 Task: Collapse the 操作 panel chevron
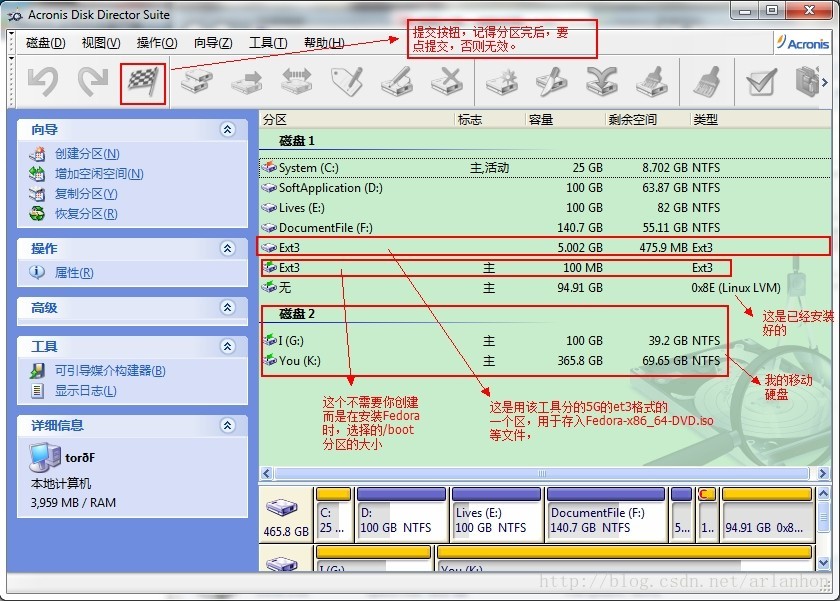pyautogui.click(x=228, y=248)
